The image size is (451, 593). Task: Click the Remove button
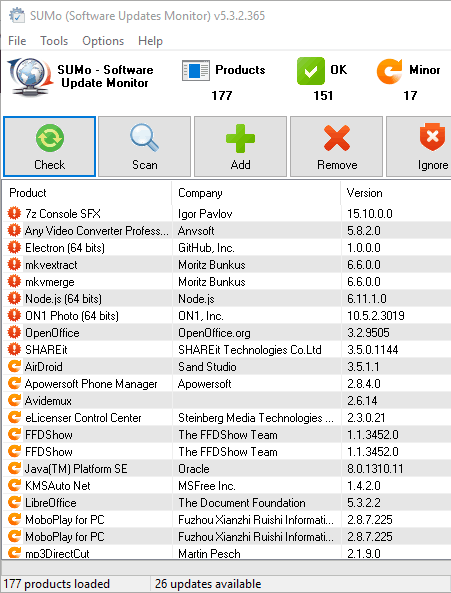pyautogui.click(x=336, y=146)
